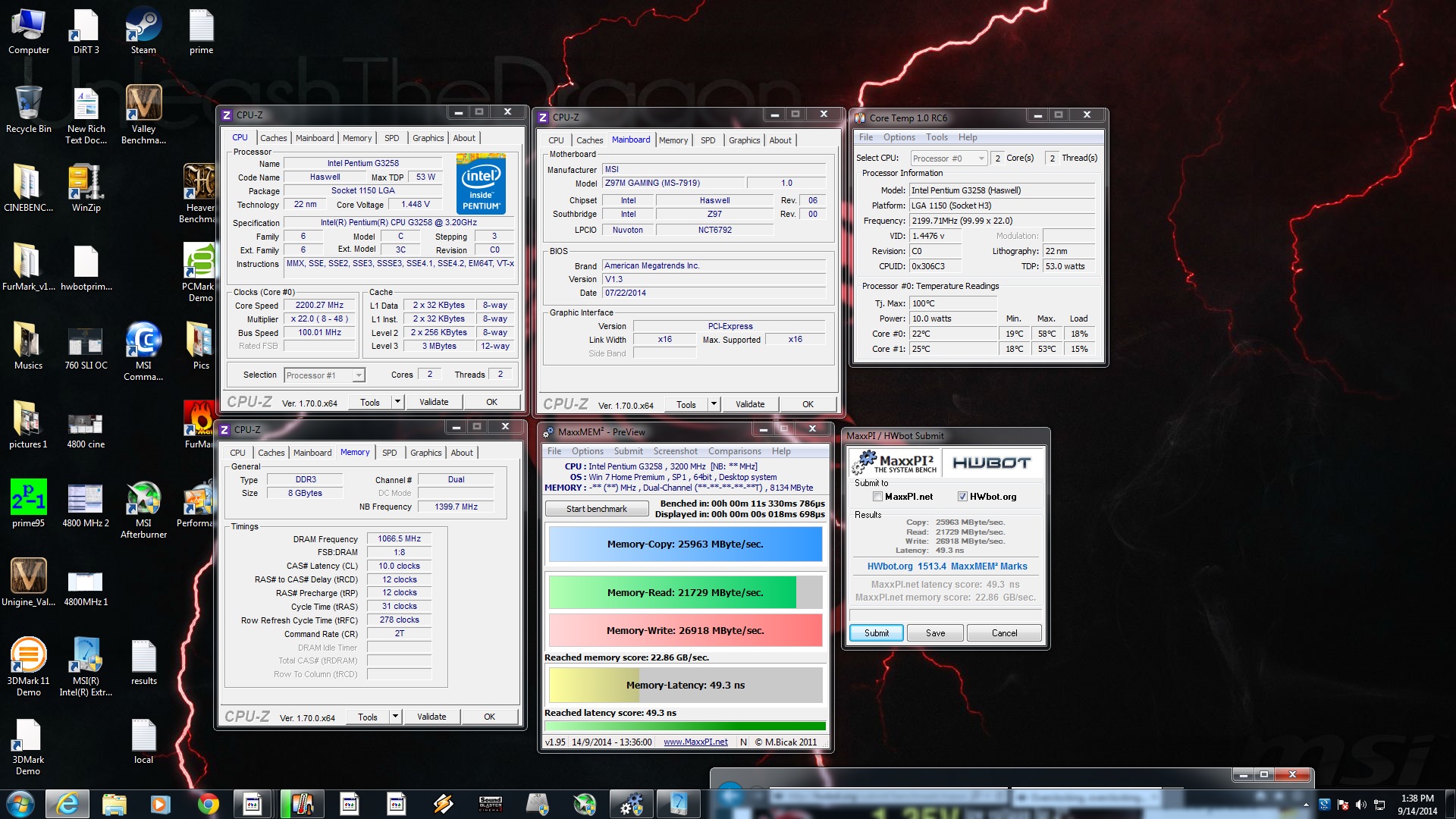Click the Memory-Read result bar
Image resolution: width=1456 pixels, height=819 pixels.
coord(686,592)
